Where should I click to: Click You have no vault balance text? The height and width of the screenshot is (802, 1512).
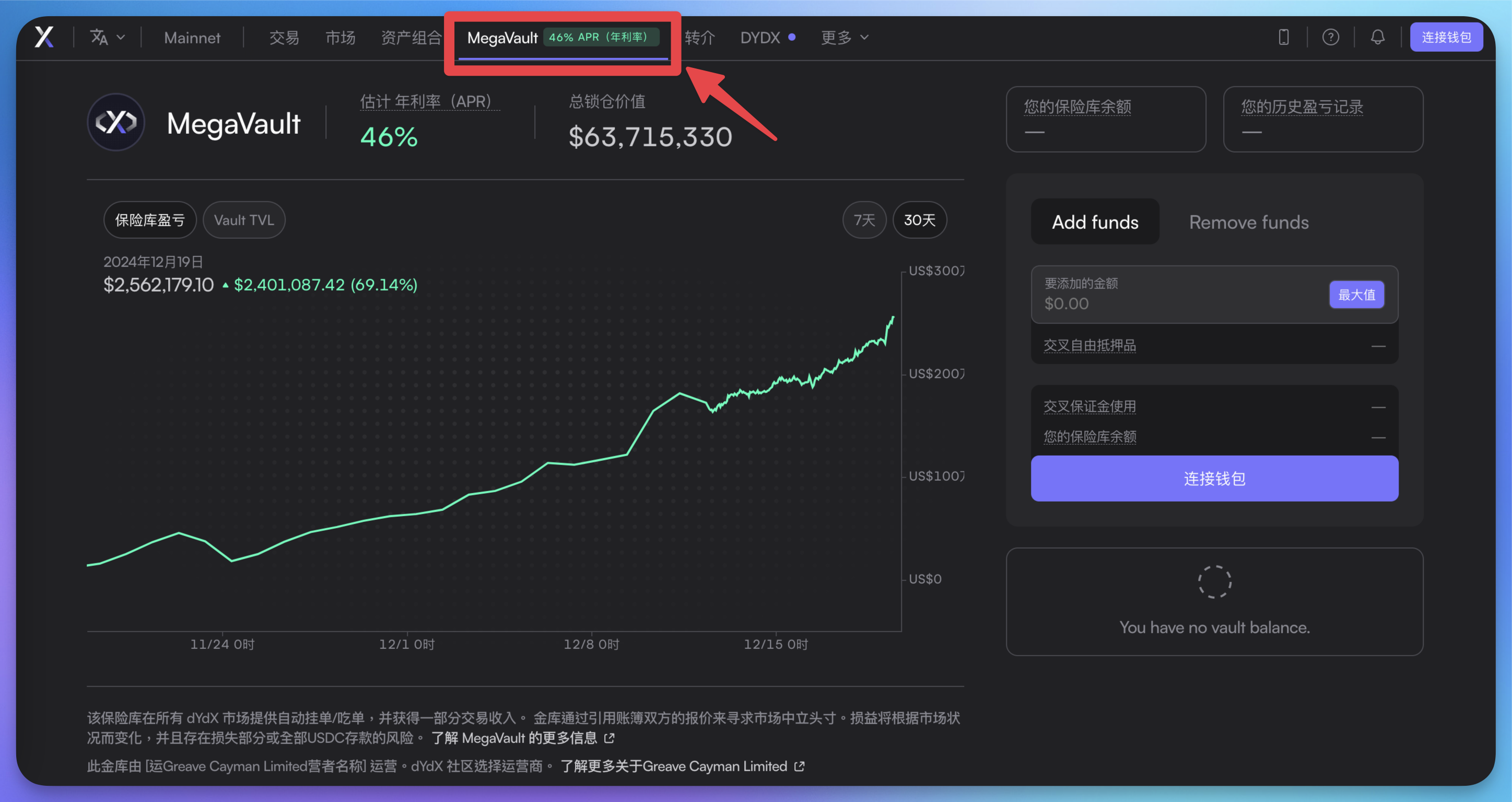coord(1214,627)
